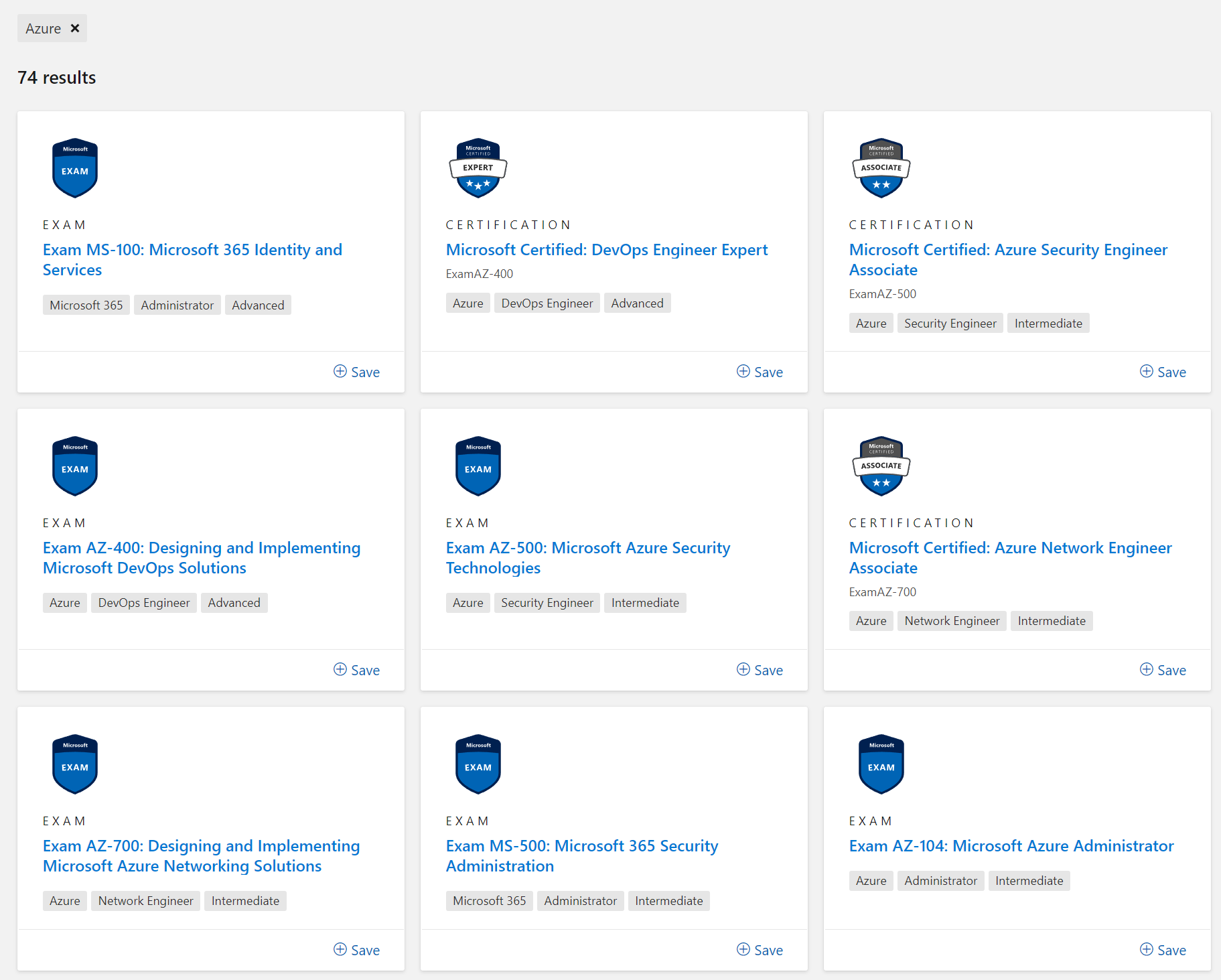
Task: Open Exam AZ-500: Microsoft Azure Security Technologies
Action: point(588,558)
